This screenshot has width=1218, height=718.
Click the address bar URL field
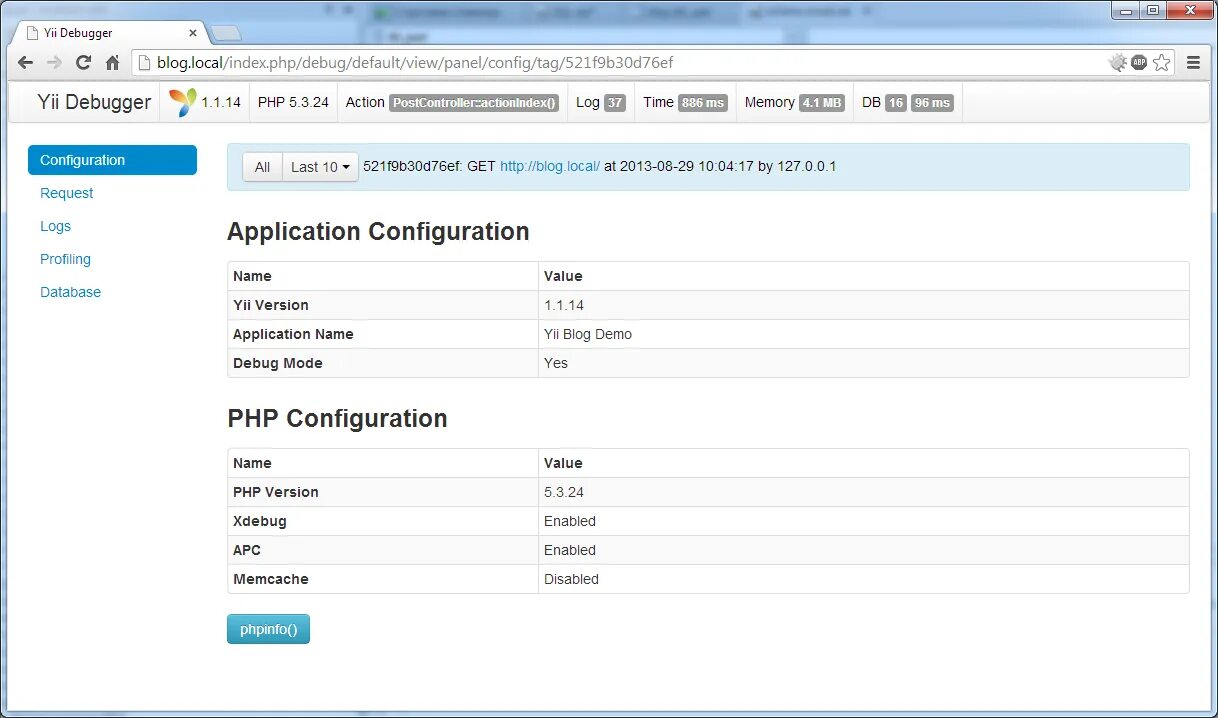620,62
